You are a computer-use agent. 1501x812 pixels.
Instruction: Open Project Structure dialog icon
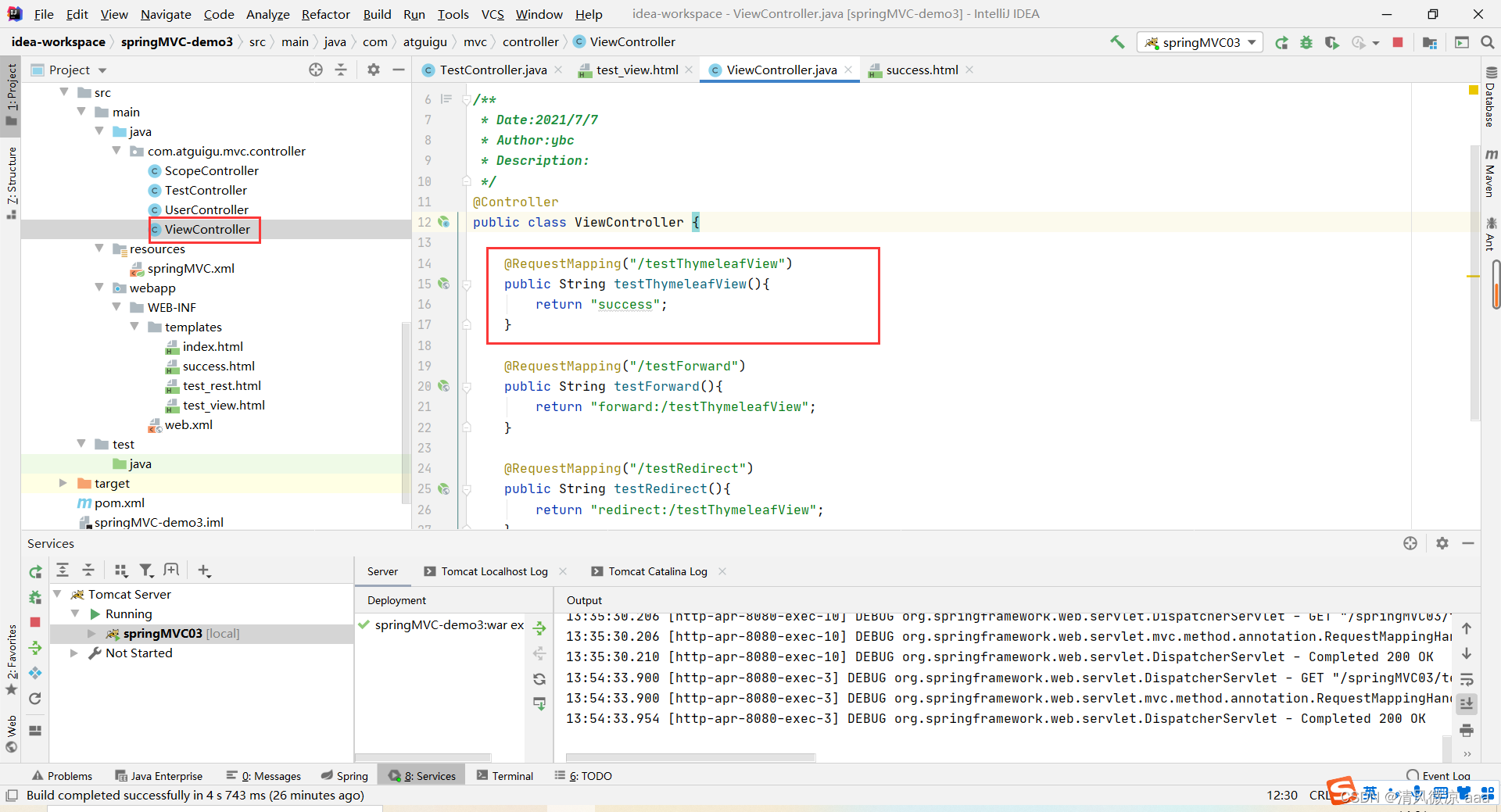1430,42
